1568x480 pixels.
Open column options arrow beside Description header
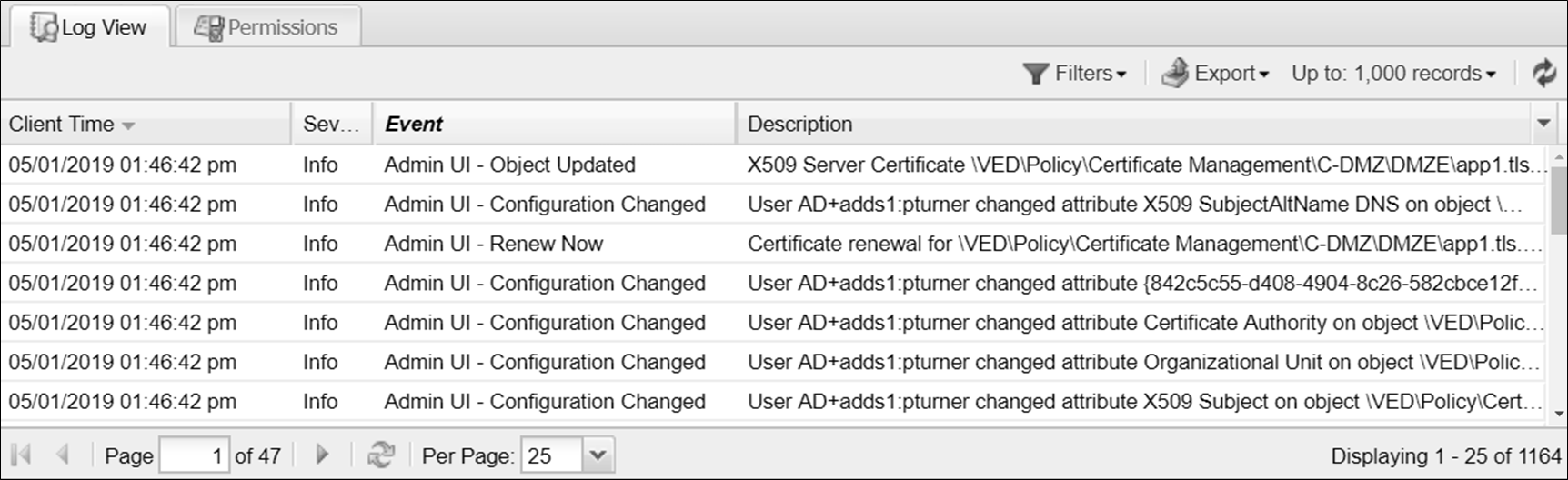[x=1543, y=124]
